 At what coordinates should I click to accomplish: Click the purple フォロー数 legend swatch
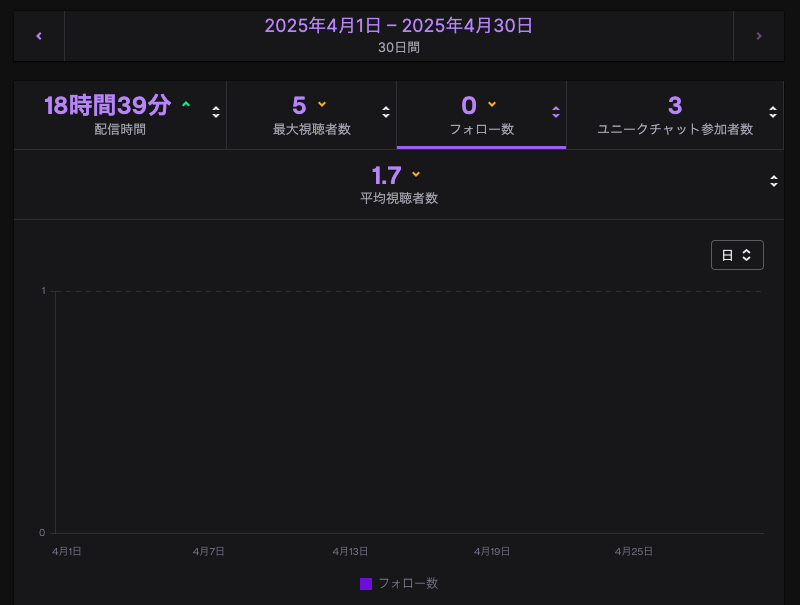366,583
